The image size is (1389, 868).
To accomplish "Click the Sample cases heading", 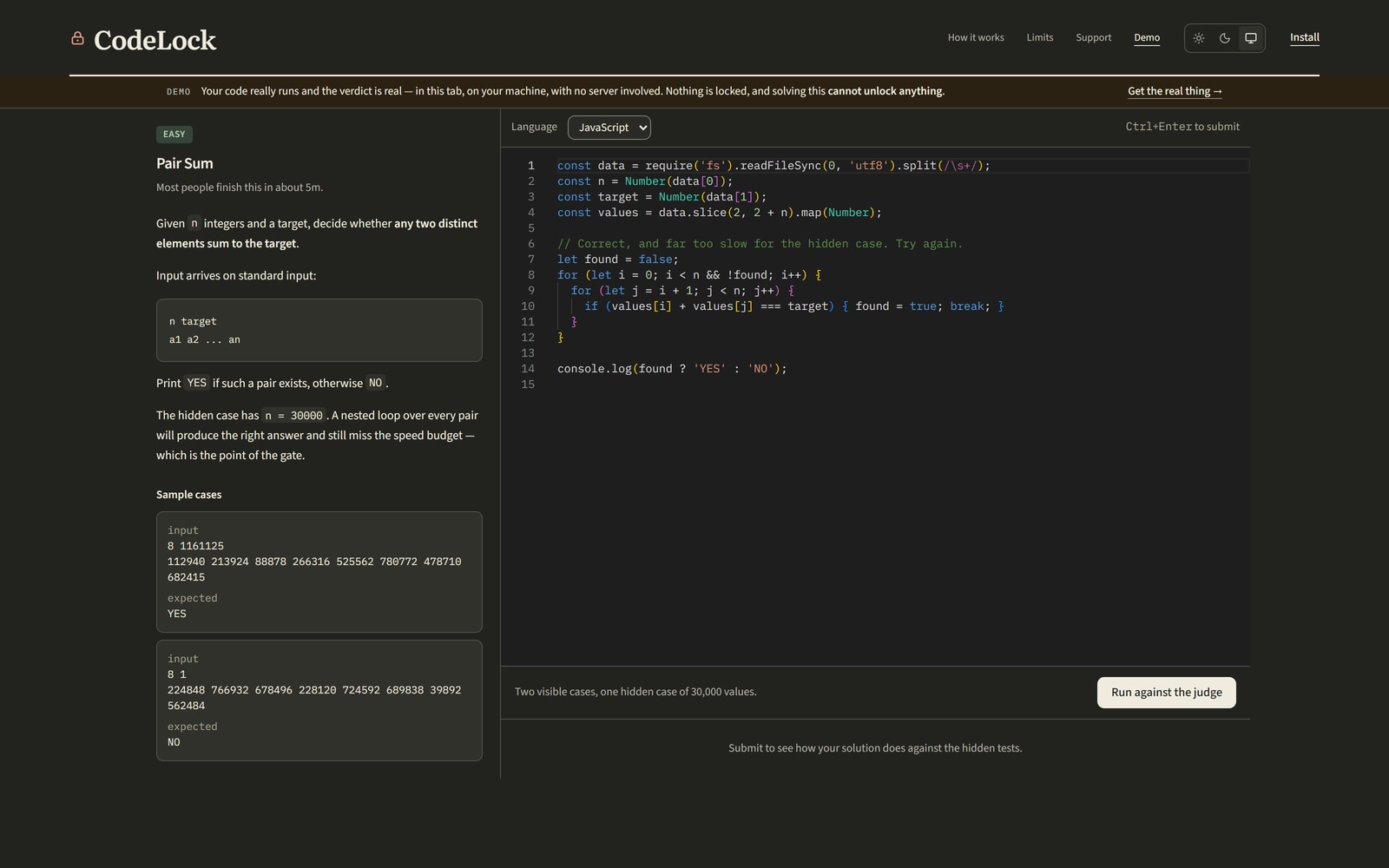I will 188,495.
